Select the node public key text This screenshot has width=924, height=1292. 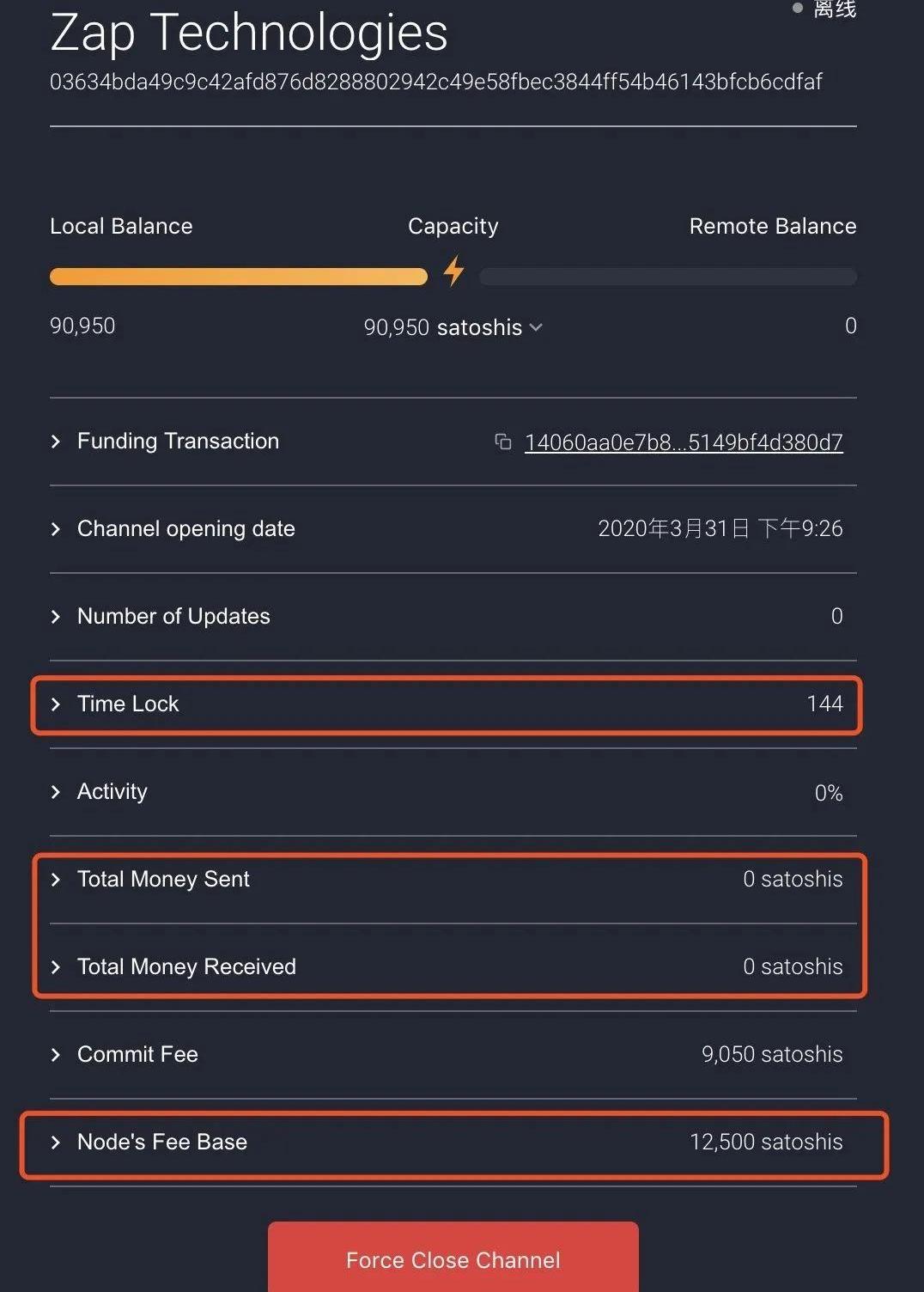click(436, 82)
